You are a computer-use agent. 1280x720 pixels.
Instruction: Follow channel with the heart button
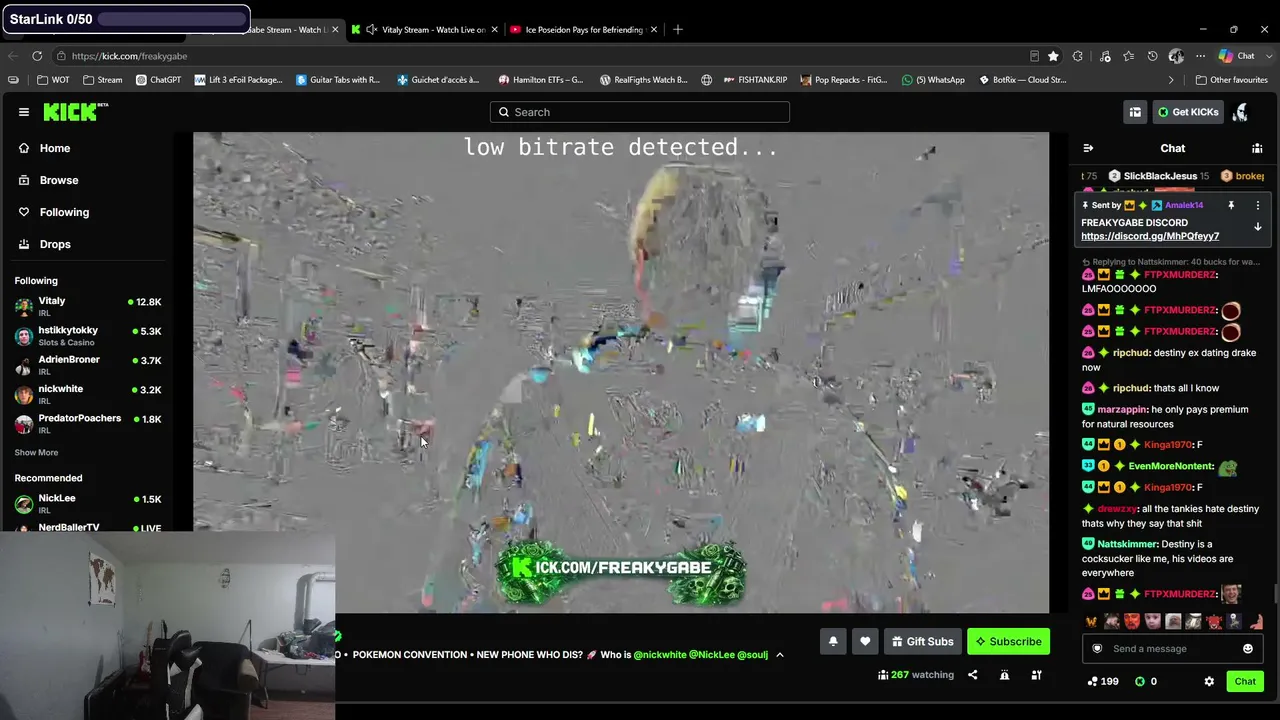tap(865, 642)
